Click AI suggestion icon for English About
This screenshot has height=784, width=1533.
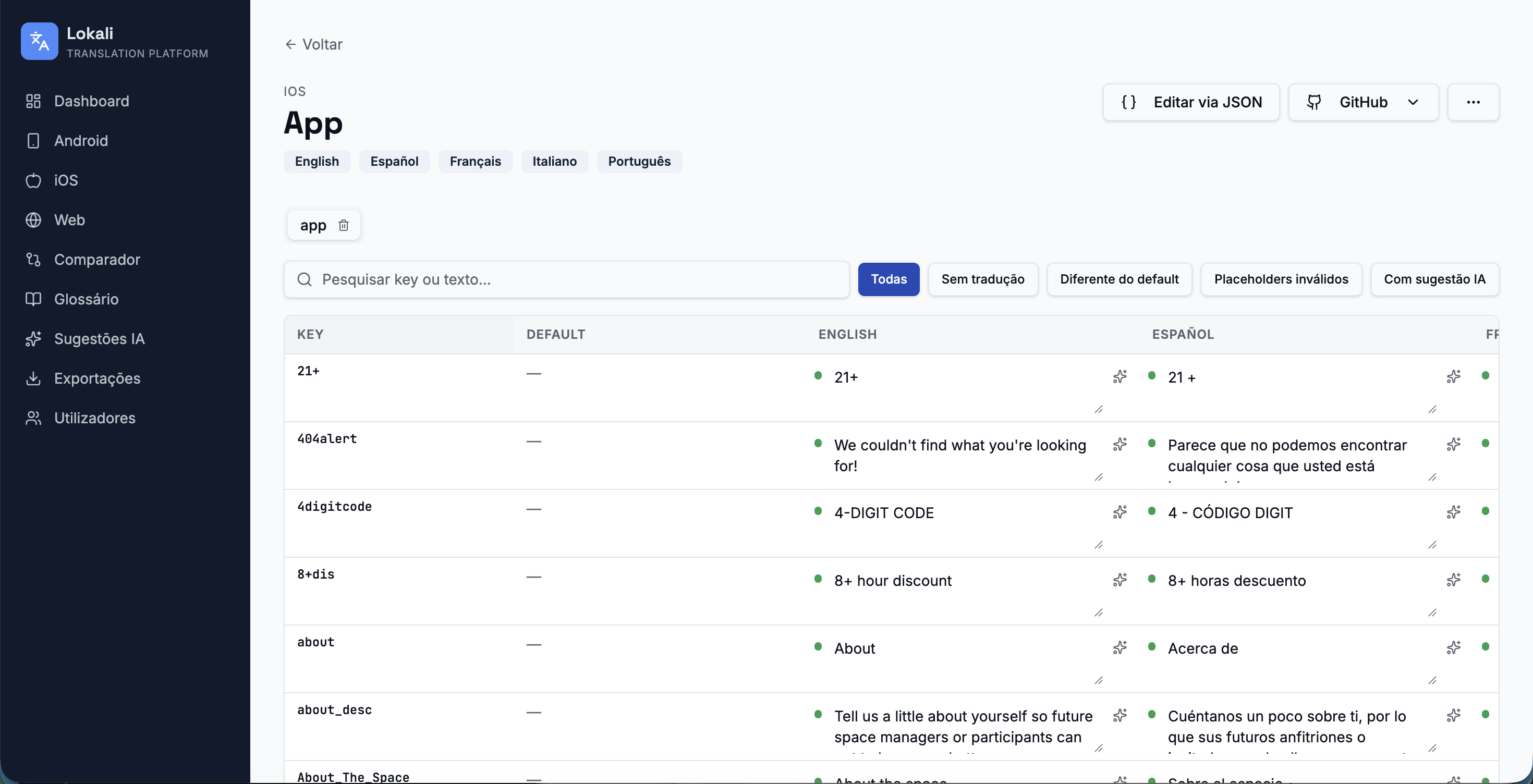point(1120,647)
